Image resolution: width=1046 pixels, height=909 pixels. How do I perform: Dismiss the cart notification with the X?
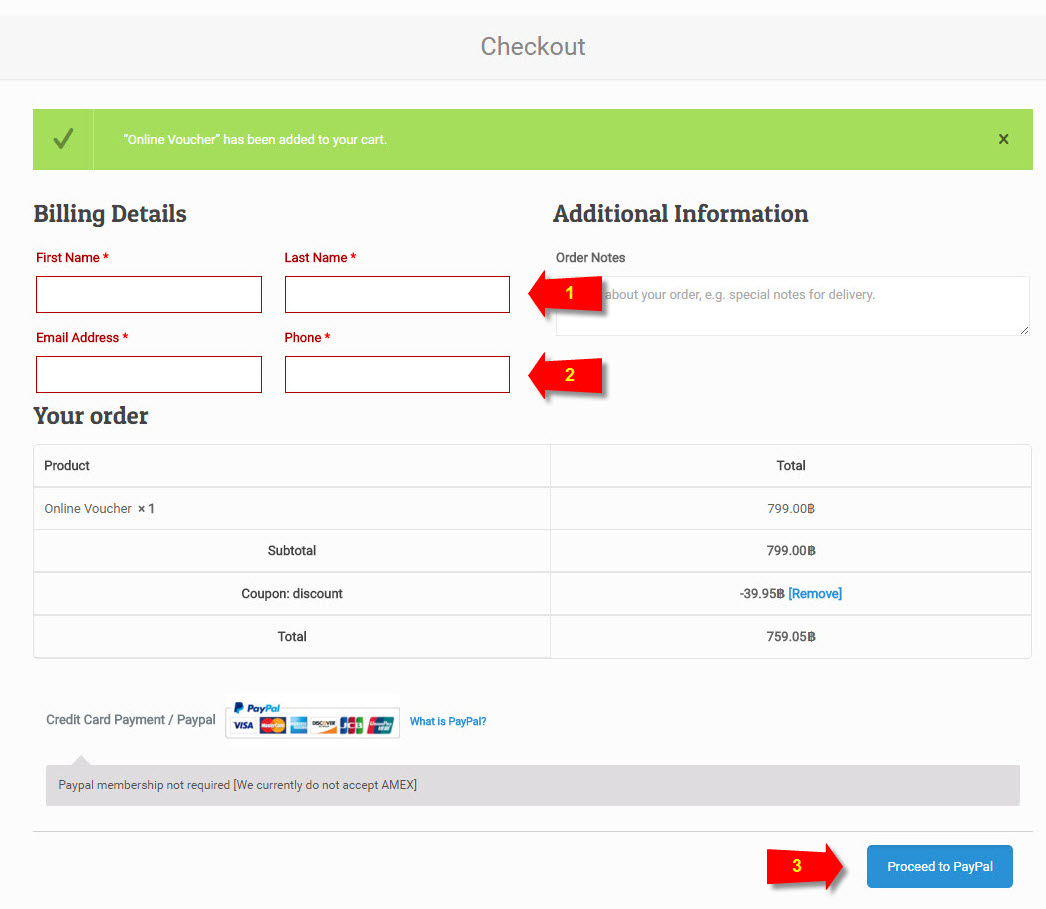click(1003, 139)
